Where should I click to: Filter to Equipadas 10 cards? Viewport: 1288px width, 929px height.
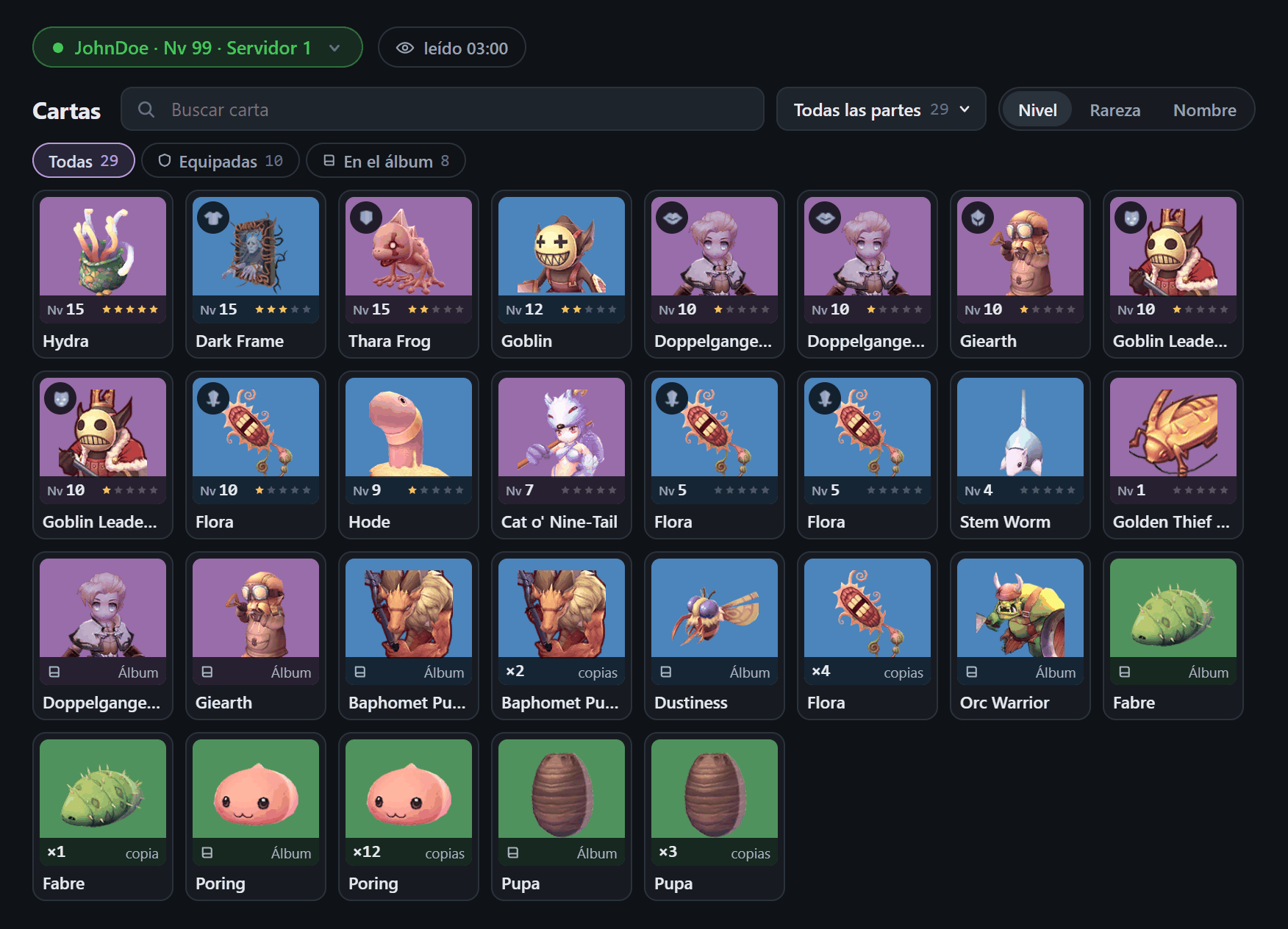pos(220,161)
